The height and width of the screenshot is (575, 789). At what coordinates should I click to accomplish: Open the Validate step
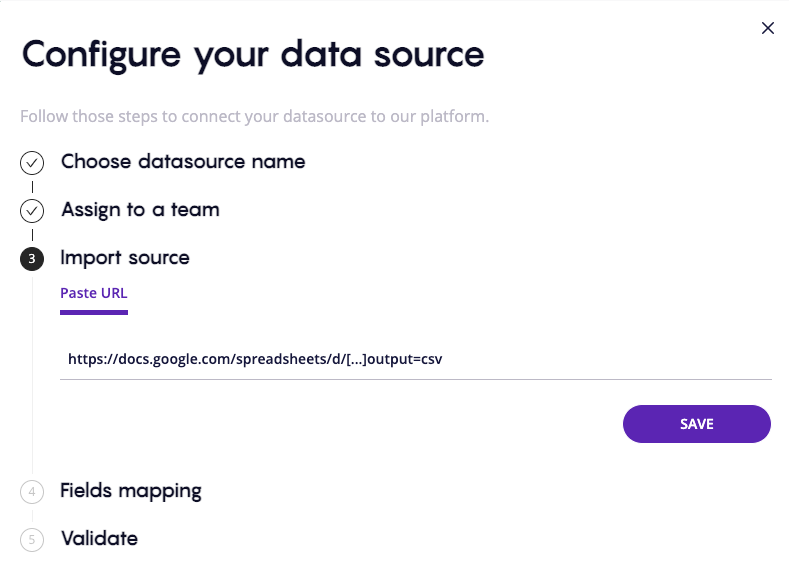(99, 539)
